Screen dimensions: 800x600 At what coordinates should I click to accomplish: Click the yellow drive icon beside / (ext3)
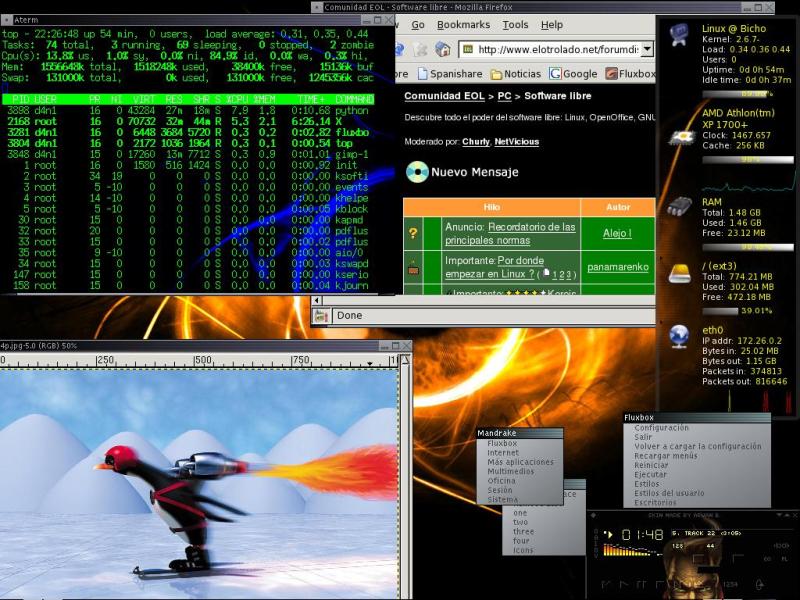[680, 273]
